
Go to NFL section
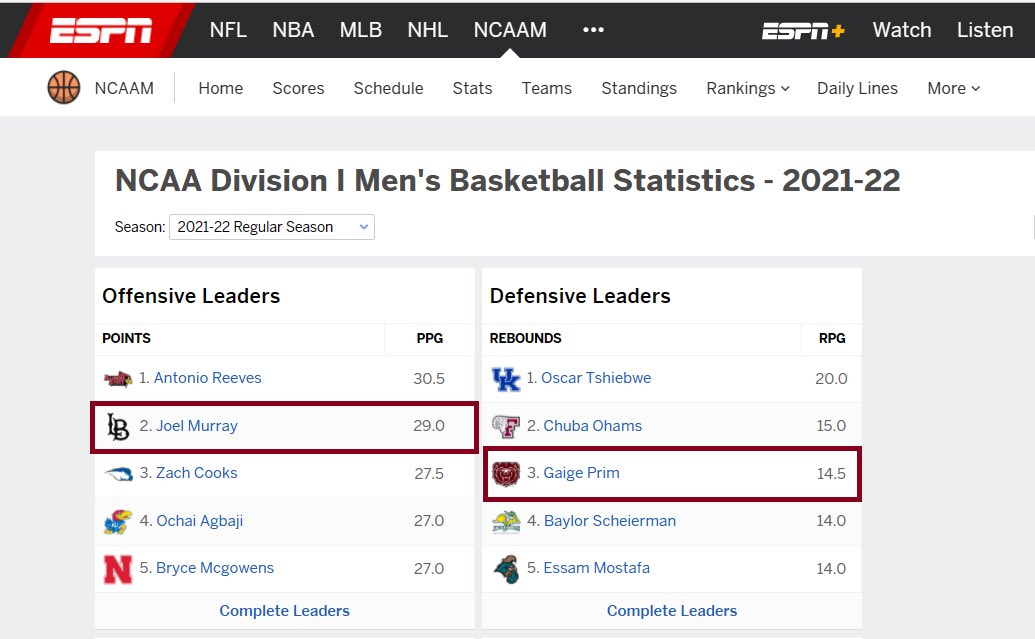tap(228, 30)
